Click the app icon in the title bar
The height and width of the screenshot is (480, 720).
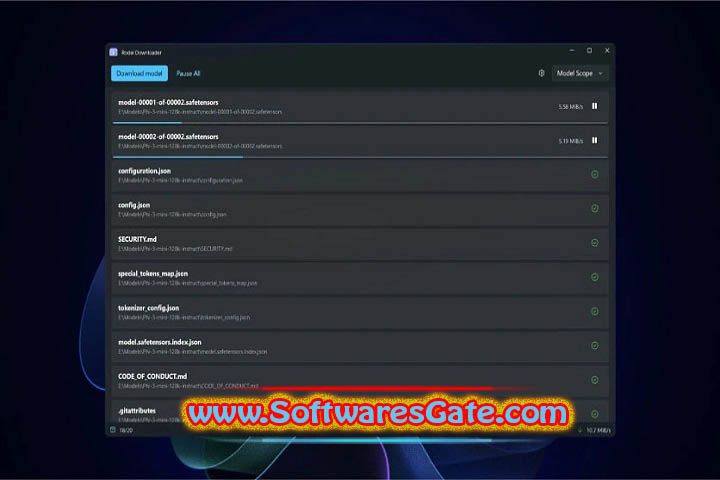coord(113,52)
